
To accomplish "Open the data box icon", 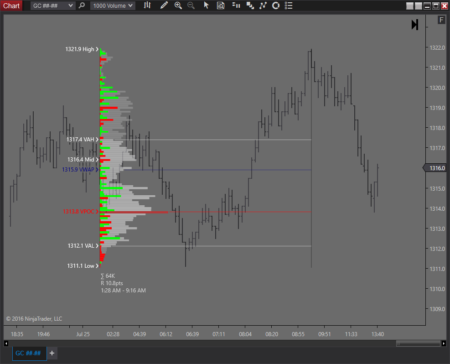I will 221,5.
